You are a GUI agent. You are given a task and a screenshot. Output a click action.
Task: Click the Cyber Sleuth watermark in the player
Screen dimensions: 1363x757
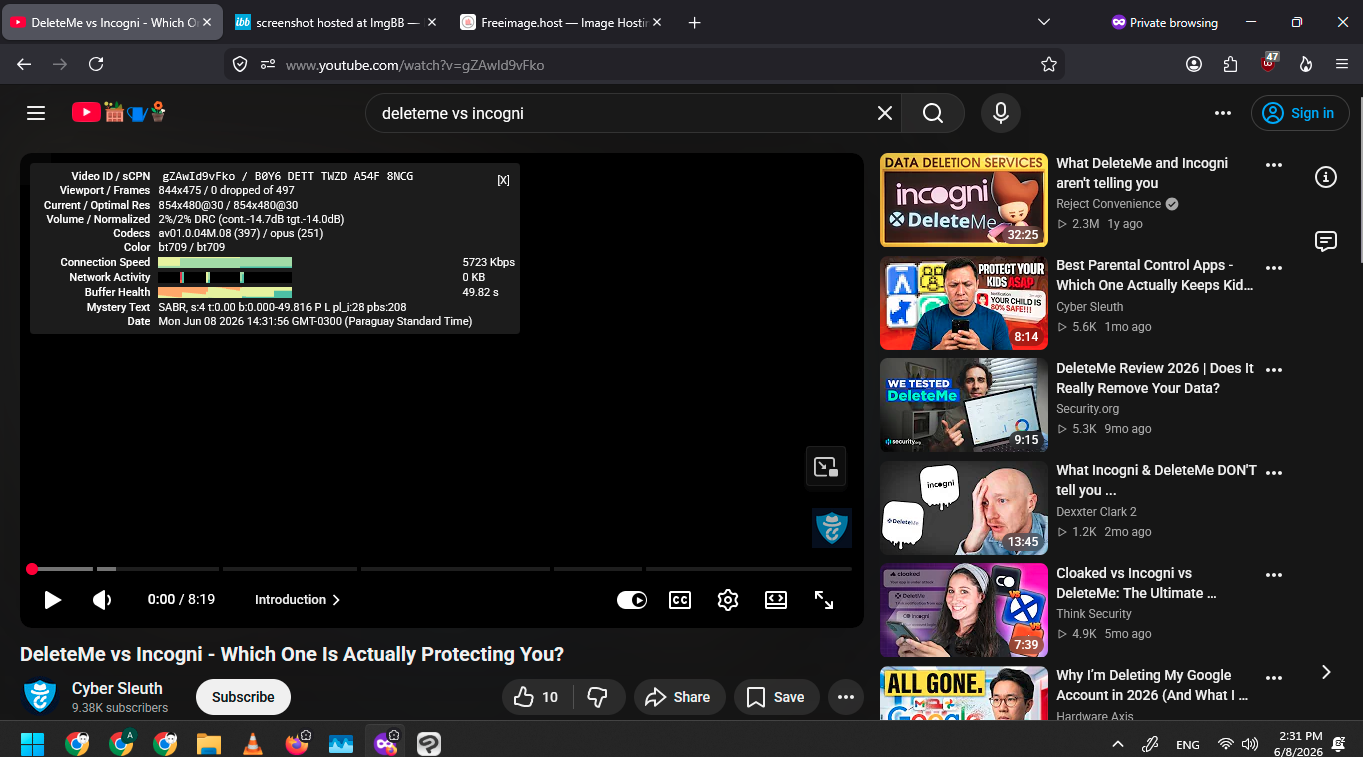tap(832, 528)
